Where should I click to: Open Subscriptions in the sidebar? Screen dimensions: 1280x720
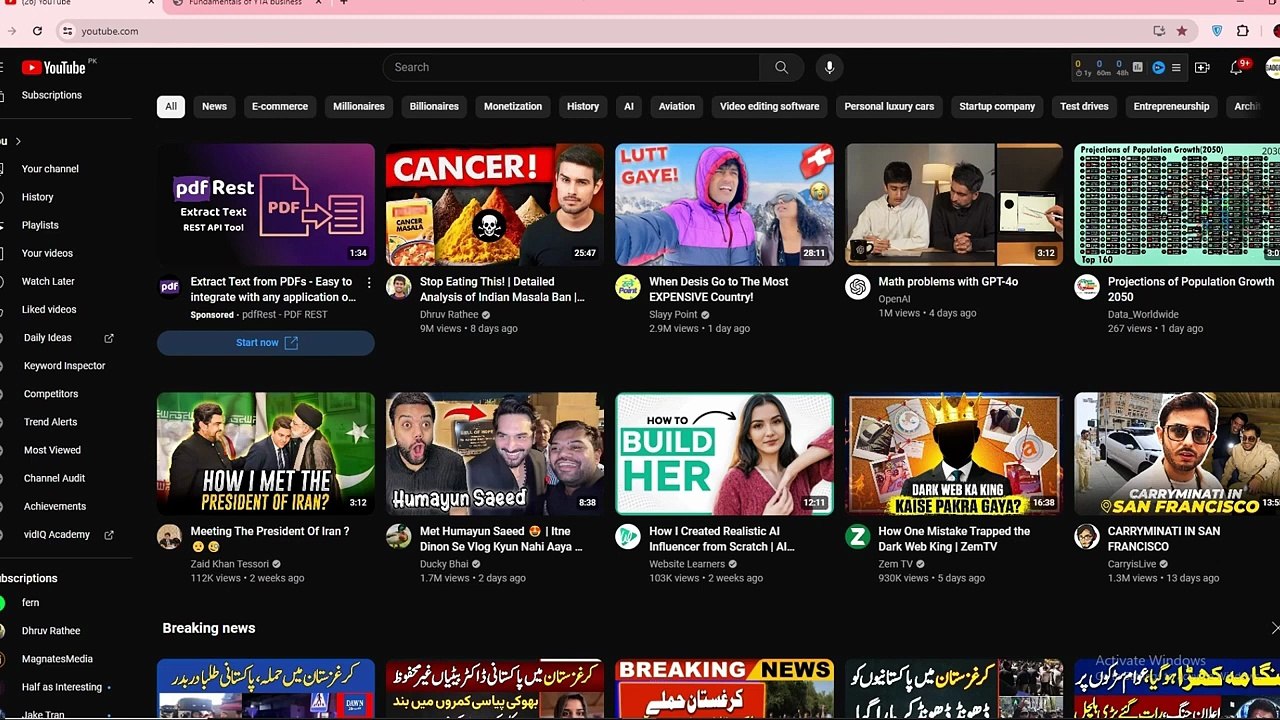click(x=52, y=95)
